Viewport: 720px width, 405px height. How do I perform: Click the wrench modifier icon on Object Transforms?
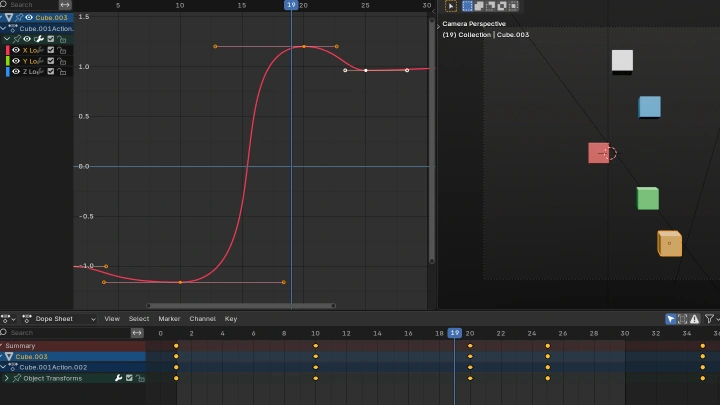pyautogui.click(x=118, y=378)
